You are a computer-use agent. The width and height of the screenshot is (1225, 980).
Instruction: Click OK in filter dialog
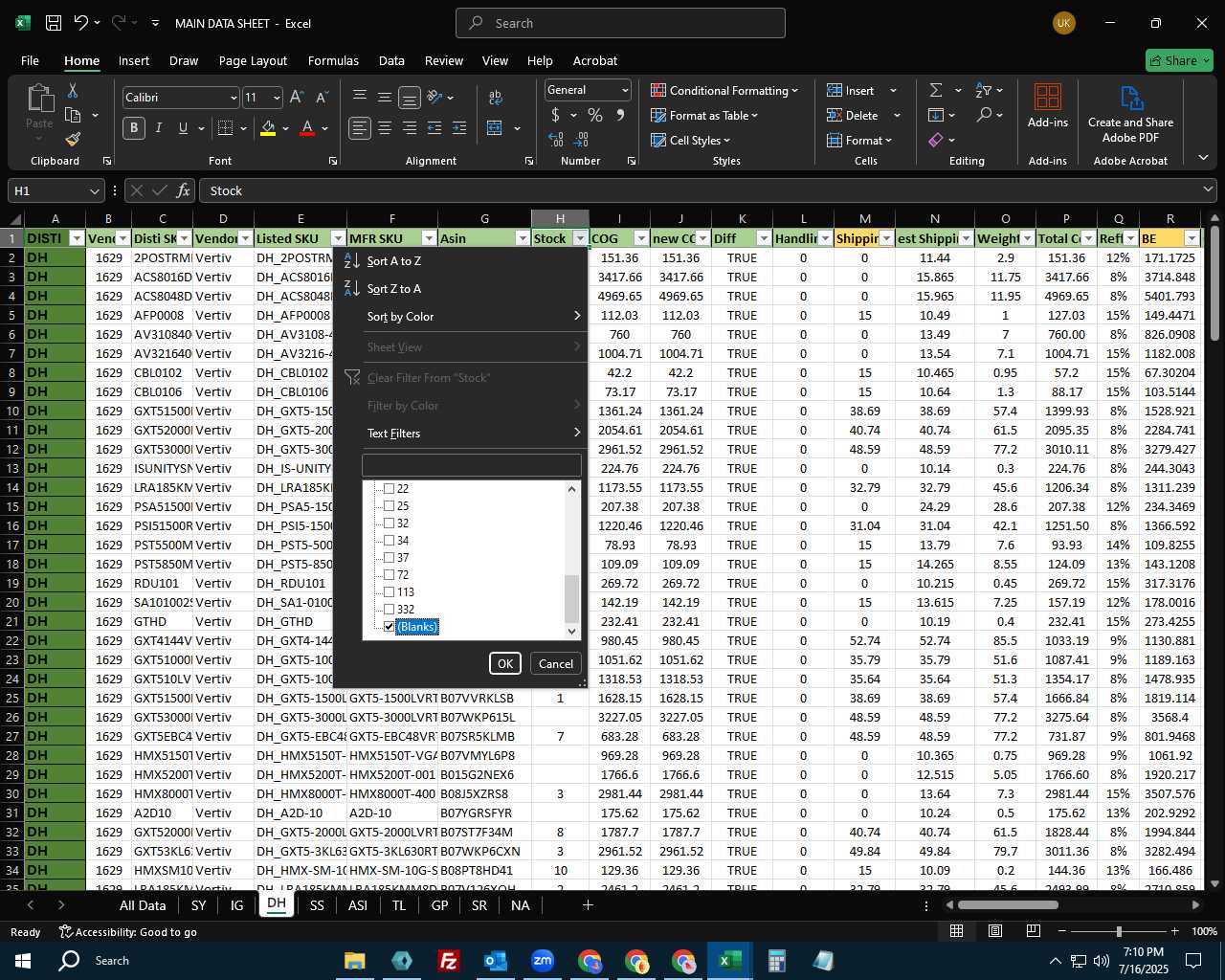tap(505, 663)
